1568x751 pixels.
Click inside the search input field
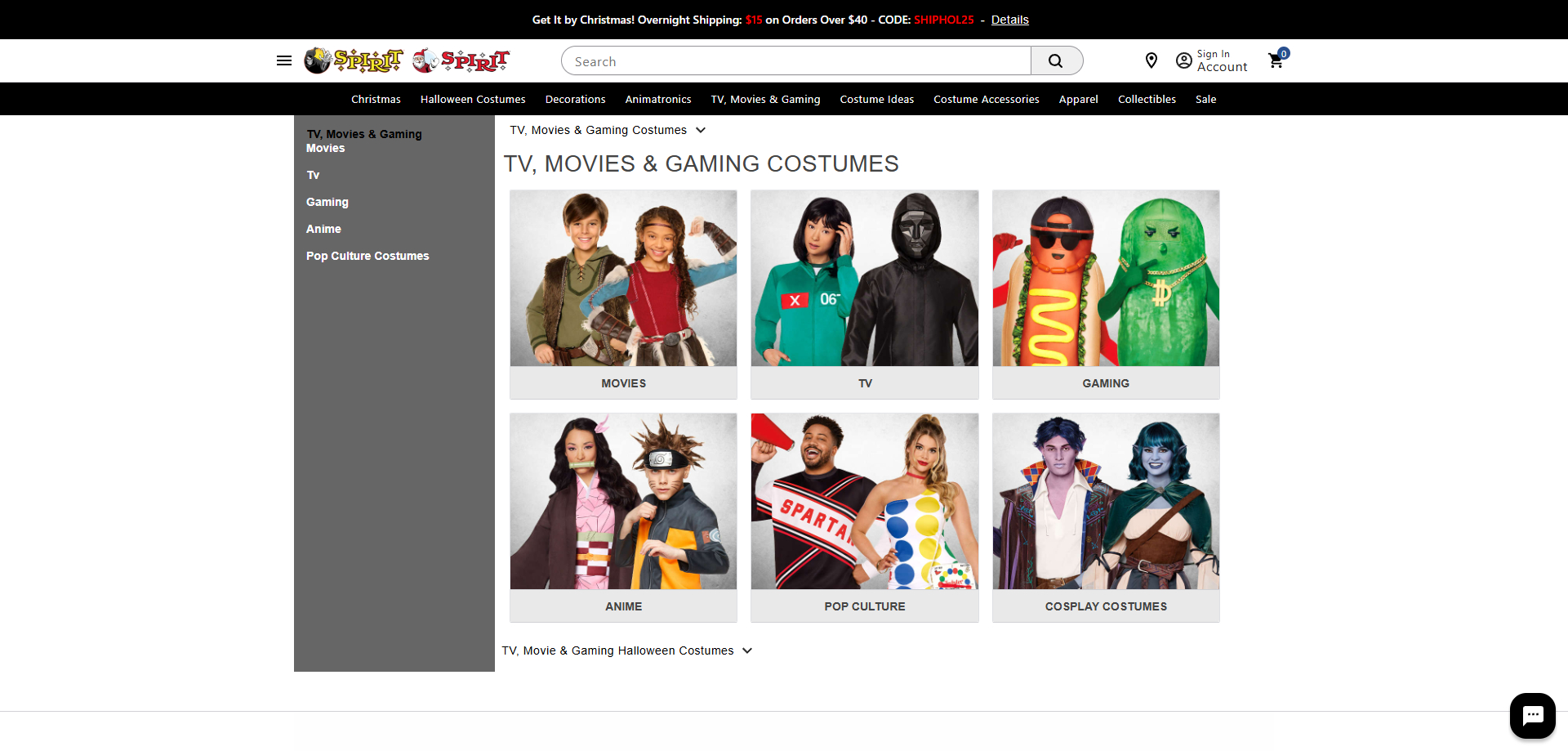tap(795, 60)
